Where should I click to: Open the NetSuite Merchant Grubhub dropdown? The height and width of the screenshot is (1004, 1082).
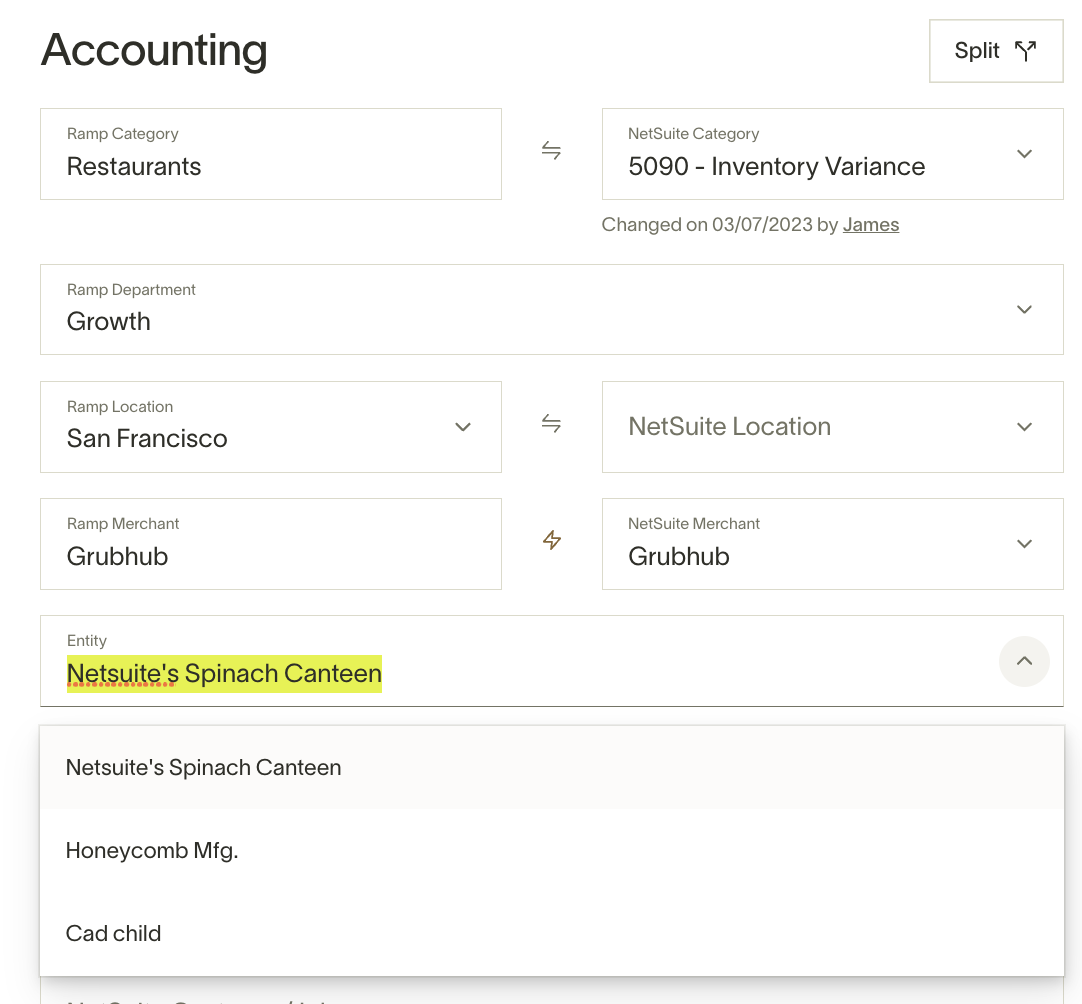pyautogui.click(x=832, y=544)
